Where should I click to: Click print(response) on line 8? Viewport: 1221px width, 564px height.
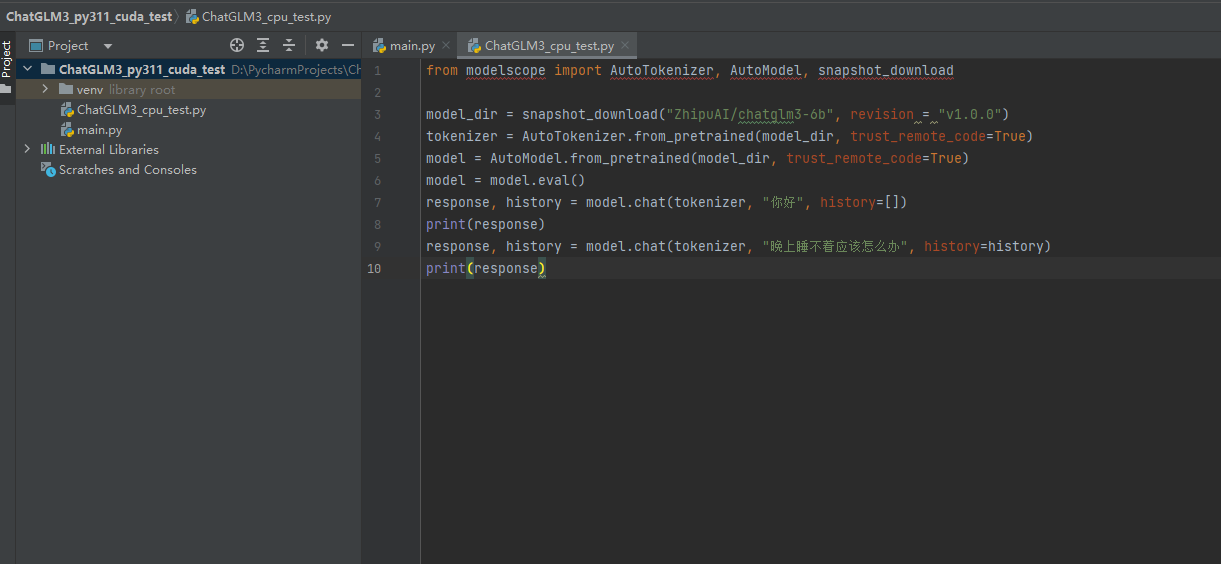pyautogui.click(x=486, y=224)
